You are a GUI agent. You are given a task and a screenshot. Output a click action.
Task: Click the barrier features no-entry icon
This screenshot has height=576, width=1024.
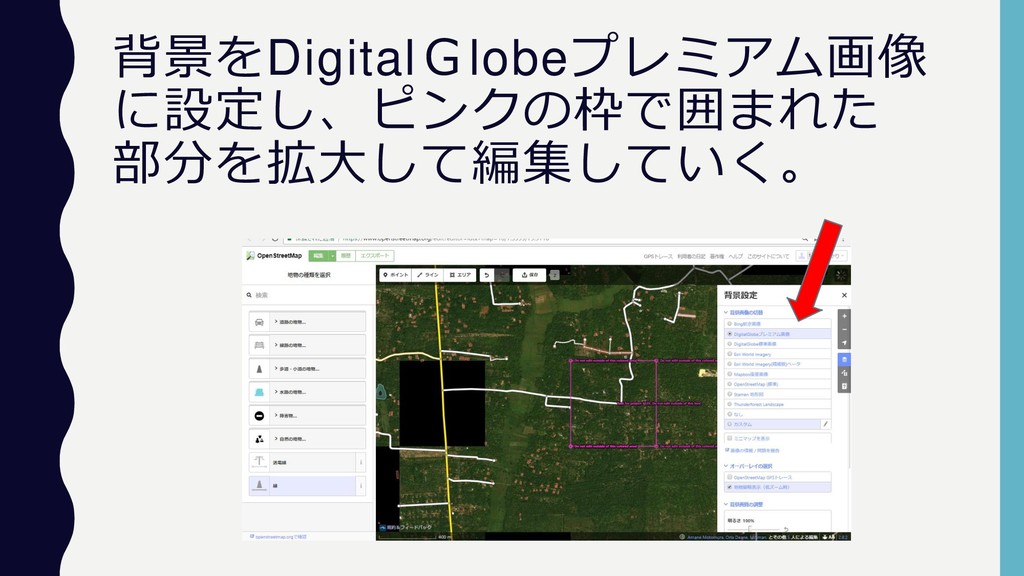[x=259, y=415]
